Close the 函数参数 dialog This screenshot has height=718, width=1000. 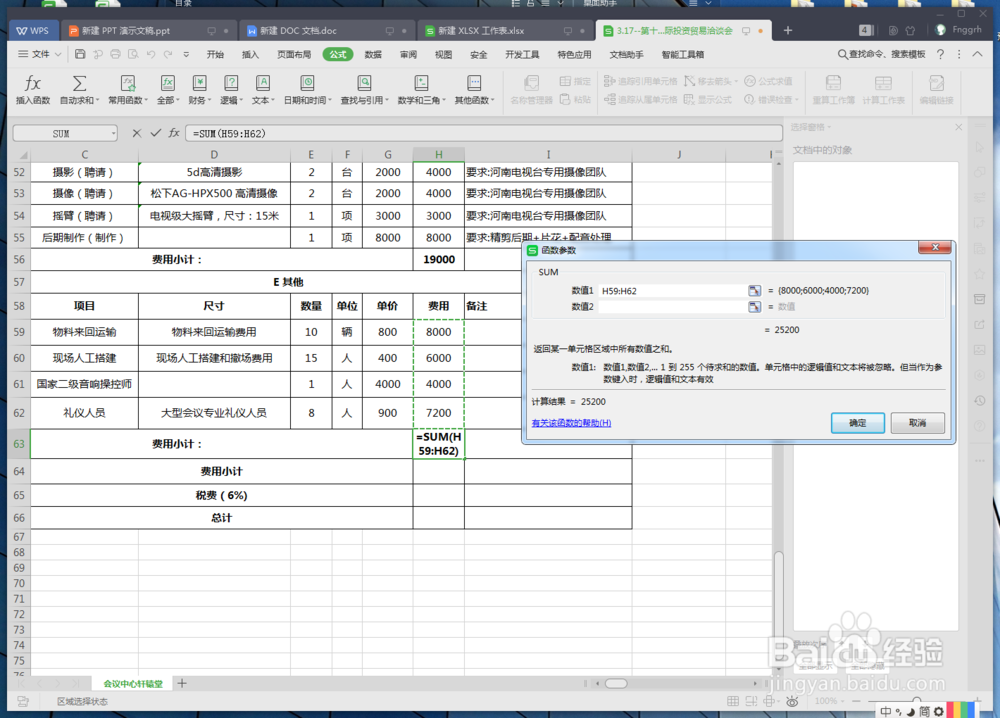(934, 247)
